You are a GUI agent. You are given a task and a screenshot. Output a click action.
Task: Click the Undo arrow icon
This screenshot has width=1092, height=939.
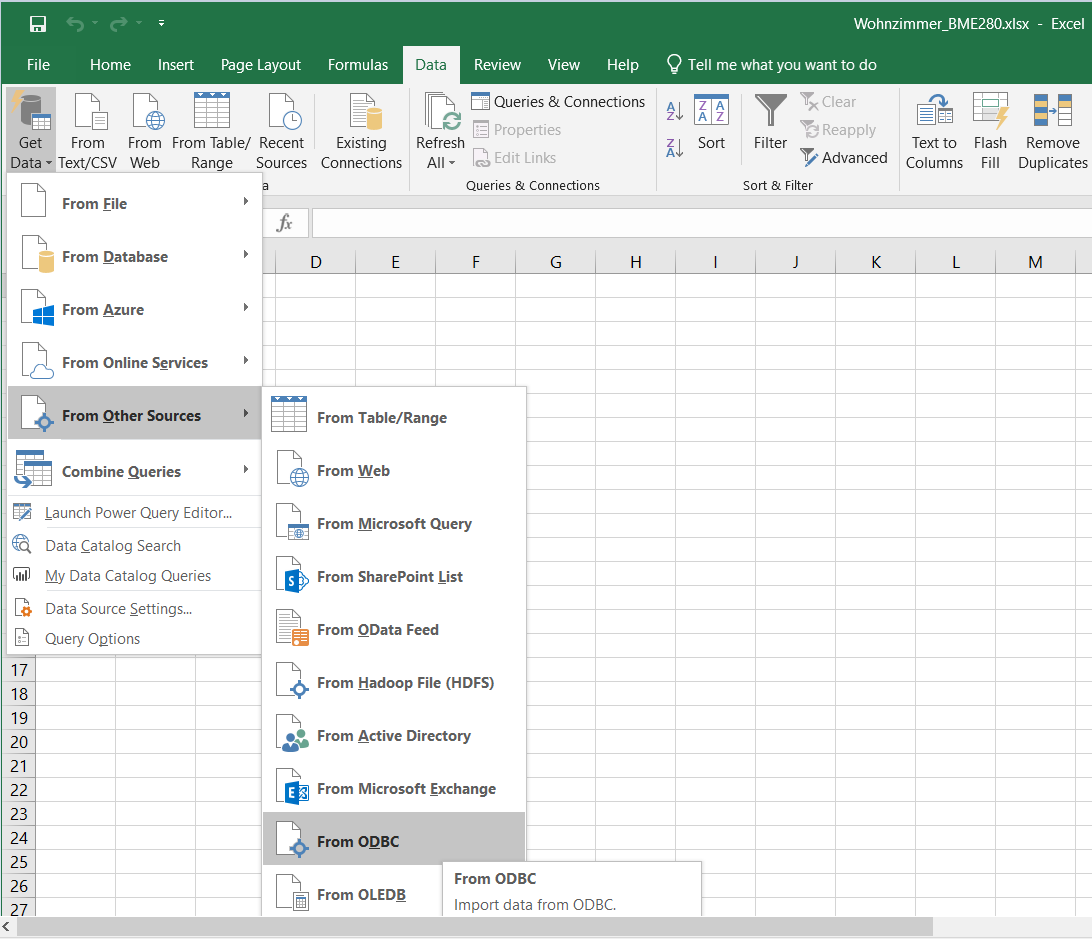pos(75,24)
